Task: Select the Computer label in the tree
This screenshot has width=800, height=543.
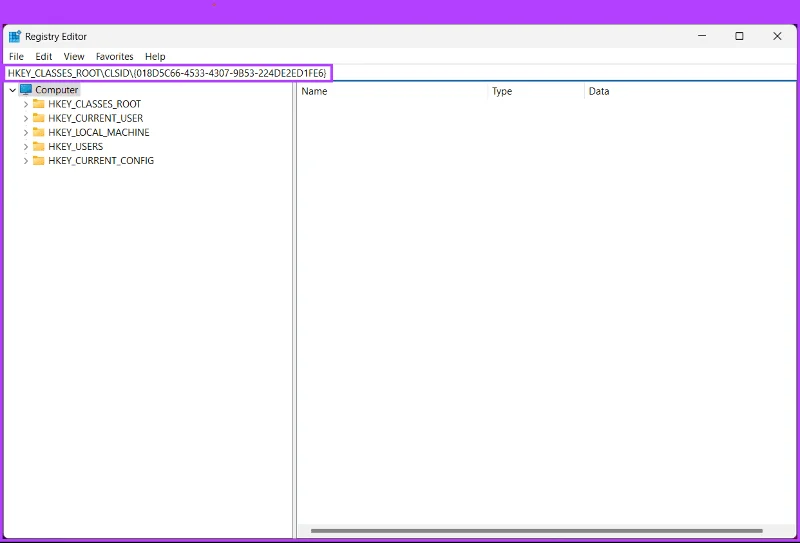Action: [57, 90]
